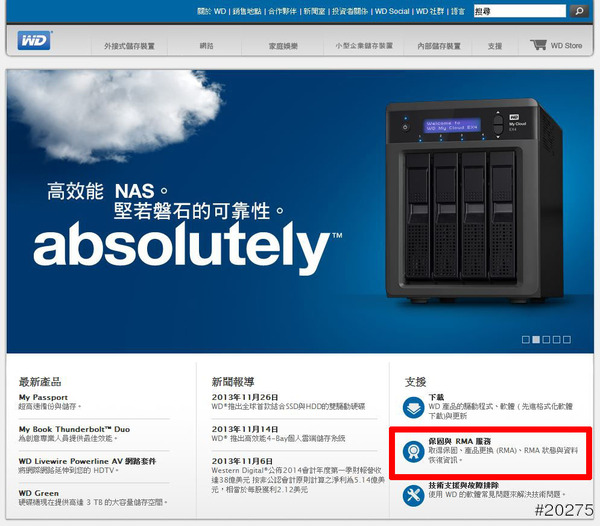The image size is (600, 526).
Task: Click the 下載 download icon
Action: 414,407
